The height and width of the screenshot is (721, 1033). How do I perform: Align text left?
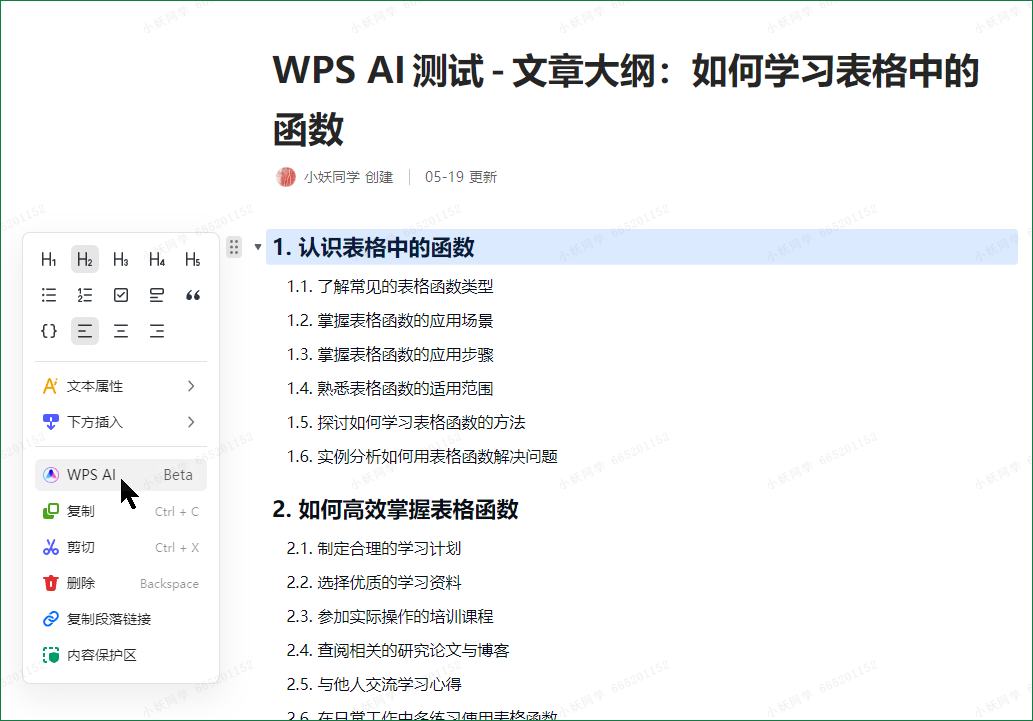click(85, 331)
